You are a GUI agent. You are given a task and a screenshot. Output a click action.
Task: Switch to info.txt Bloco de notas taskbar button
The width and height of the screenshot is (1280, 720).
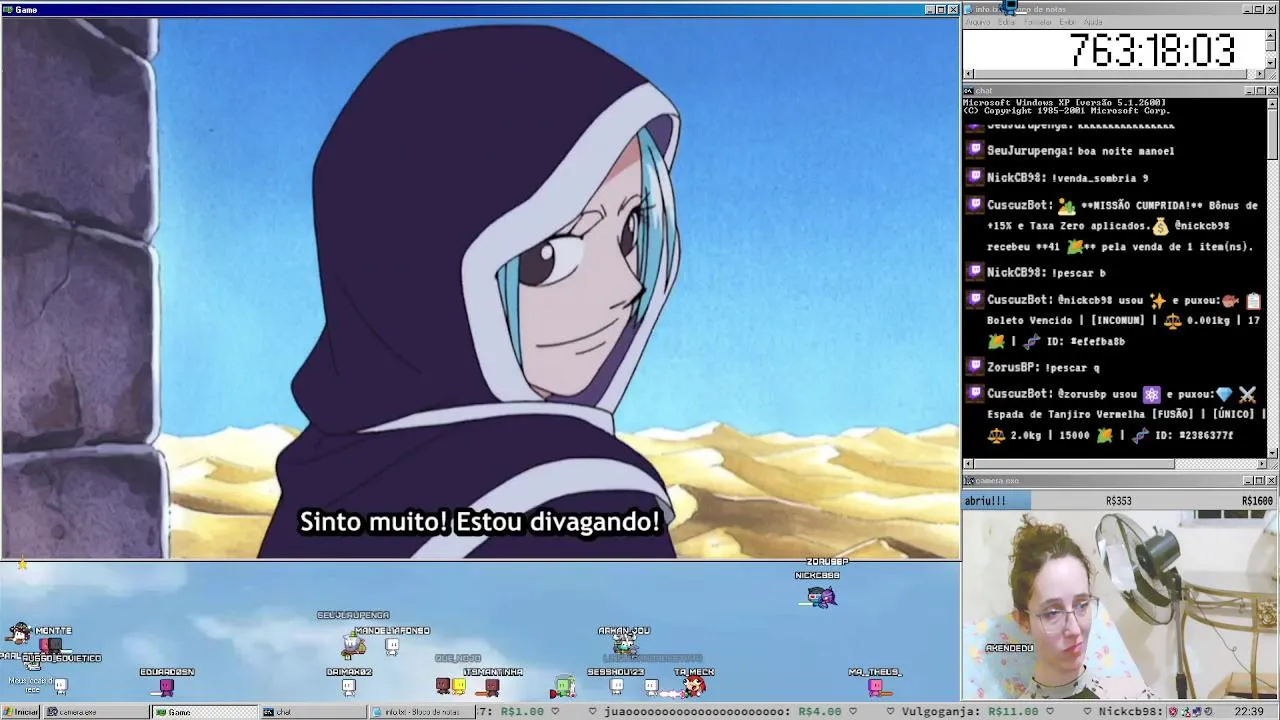click(421, 712)
